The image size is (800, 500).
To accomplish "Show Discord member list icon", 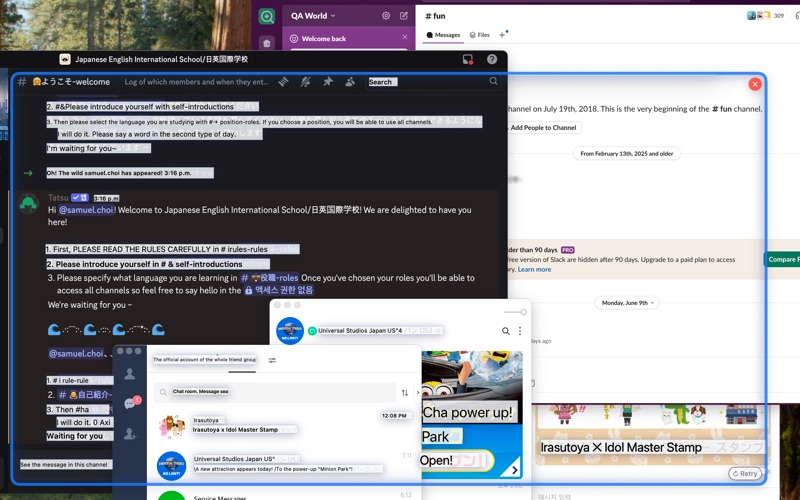I will (351, 82).
